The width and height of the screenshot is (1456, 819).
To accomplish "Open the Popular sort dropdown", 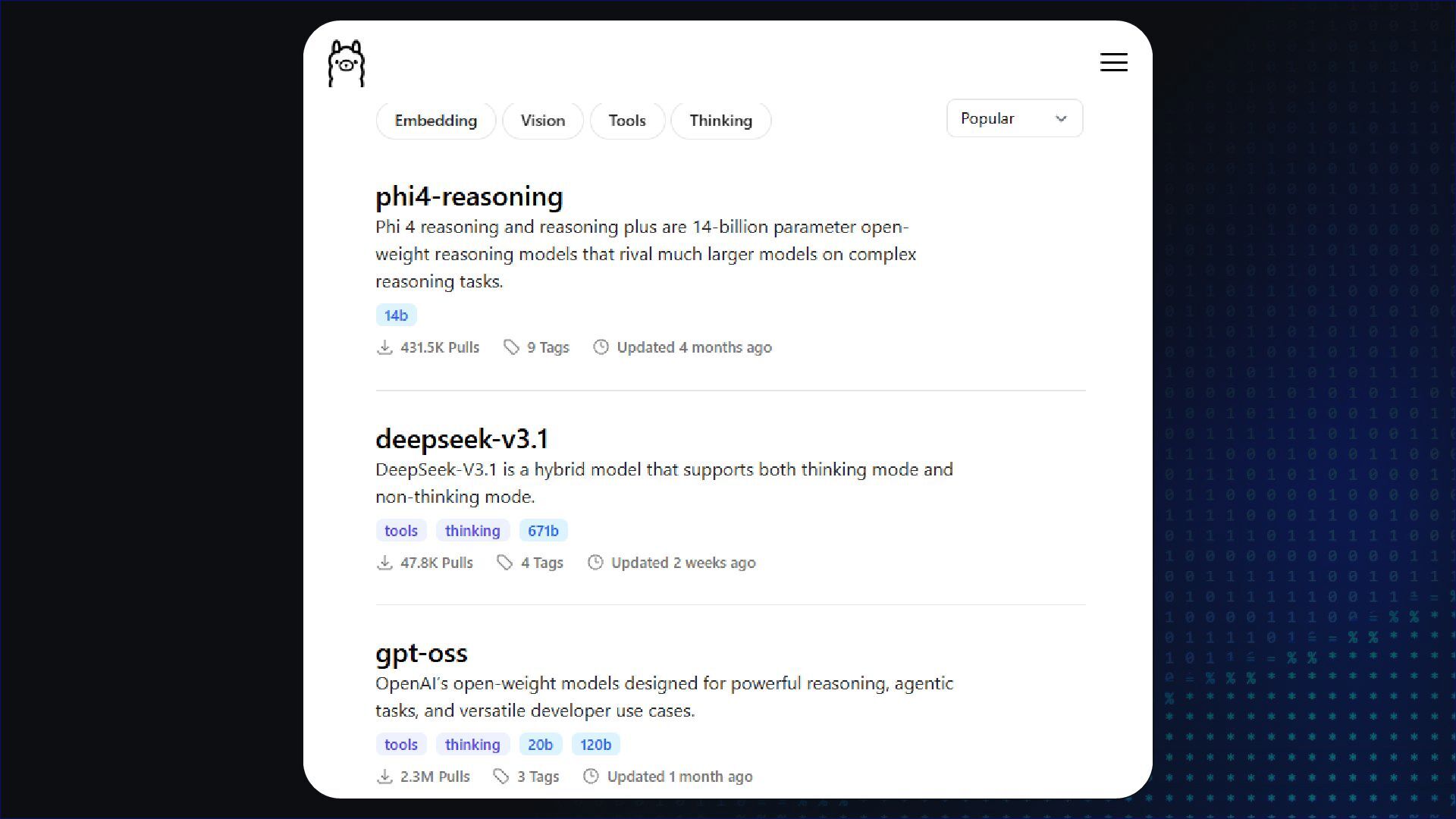I will pos(1015,118).
